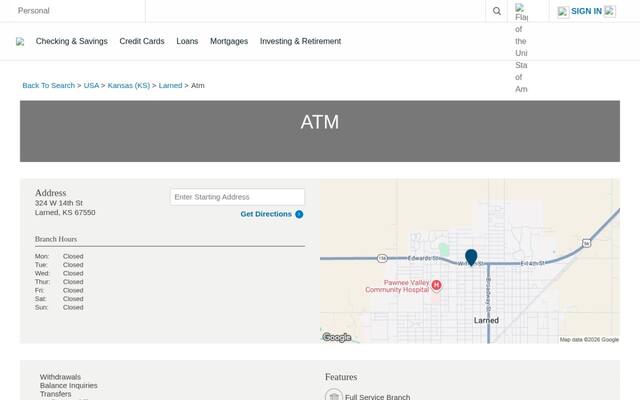Open the Personal section tab

pyautogui.click(x=33, y=11)
